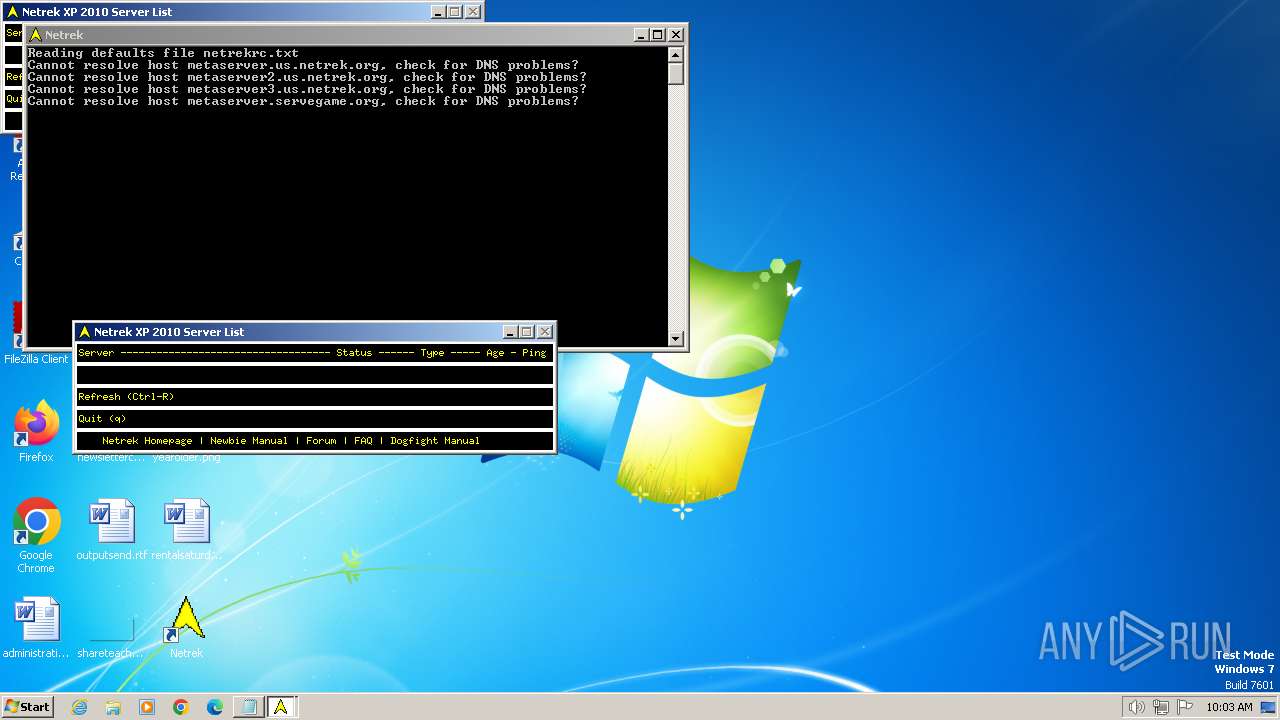The height and width of the screenshot is (720, 1280).
Task: Click the Chrome icon in the taskbar
Action: click(181, 707)
